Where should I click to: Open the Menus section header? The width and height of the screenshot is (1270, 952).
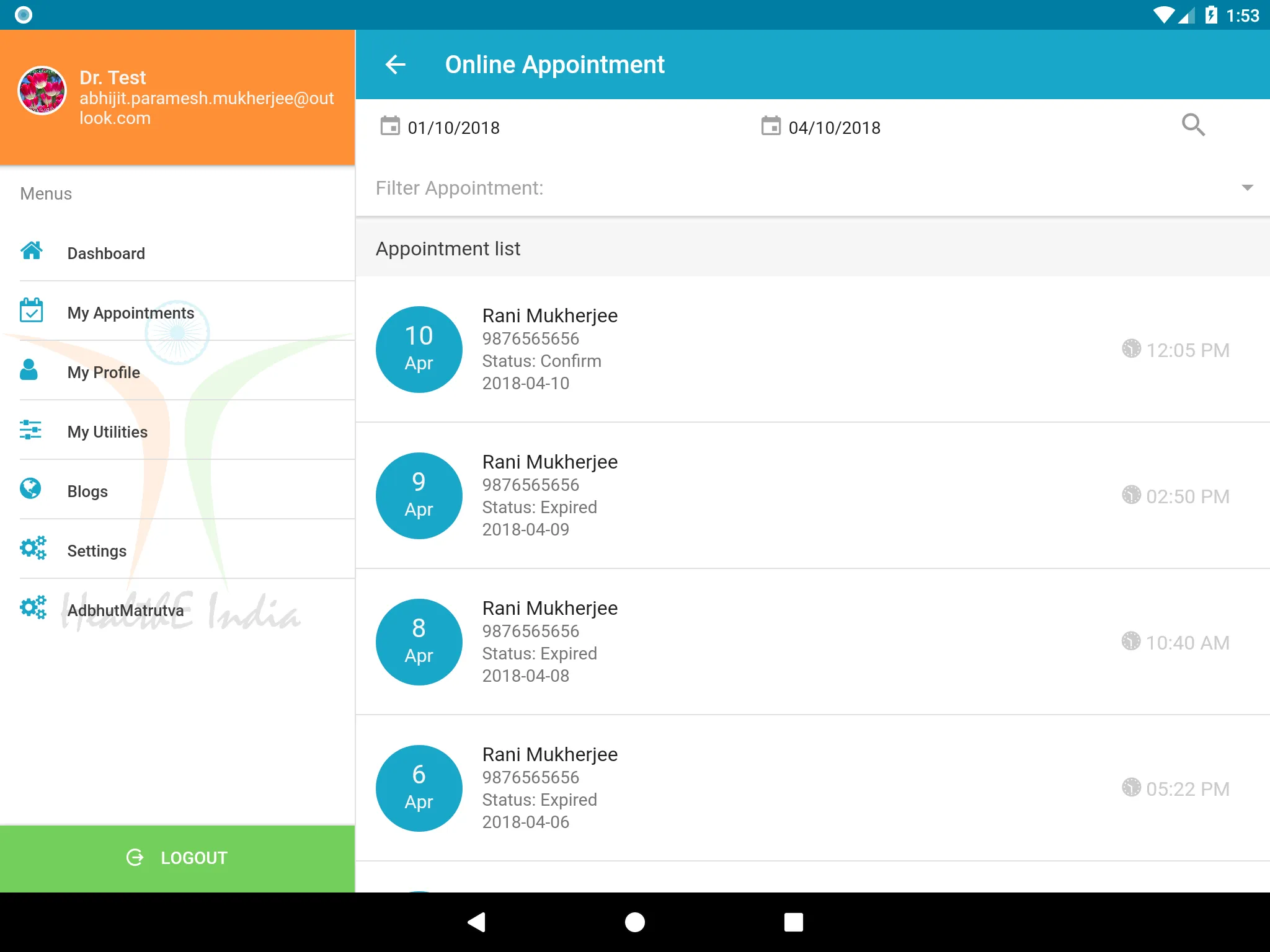[x=47, y=192]
